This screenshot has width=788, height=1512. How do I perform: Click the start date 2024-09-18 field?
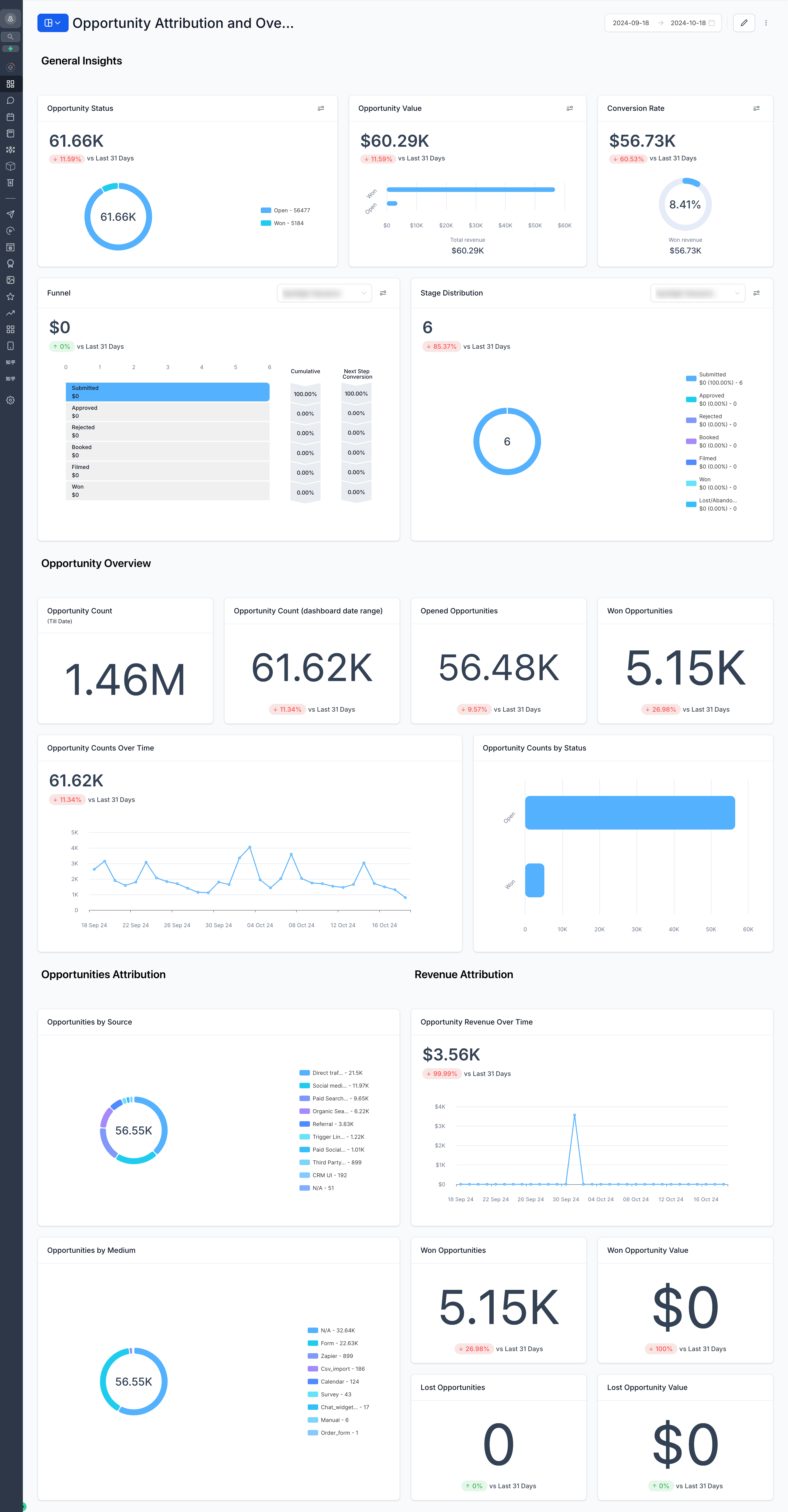click(631, 23)
